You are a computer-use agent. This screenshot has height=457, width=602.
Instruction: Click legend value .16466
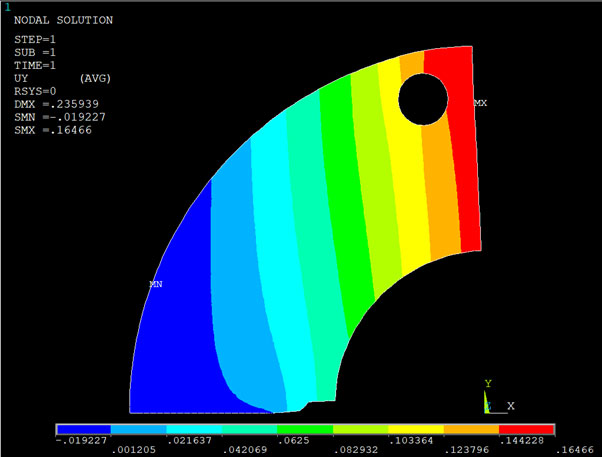[x=574, y=450]
